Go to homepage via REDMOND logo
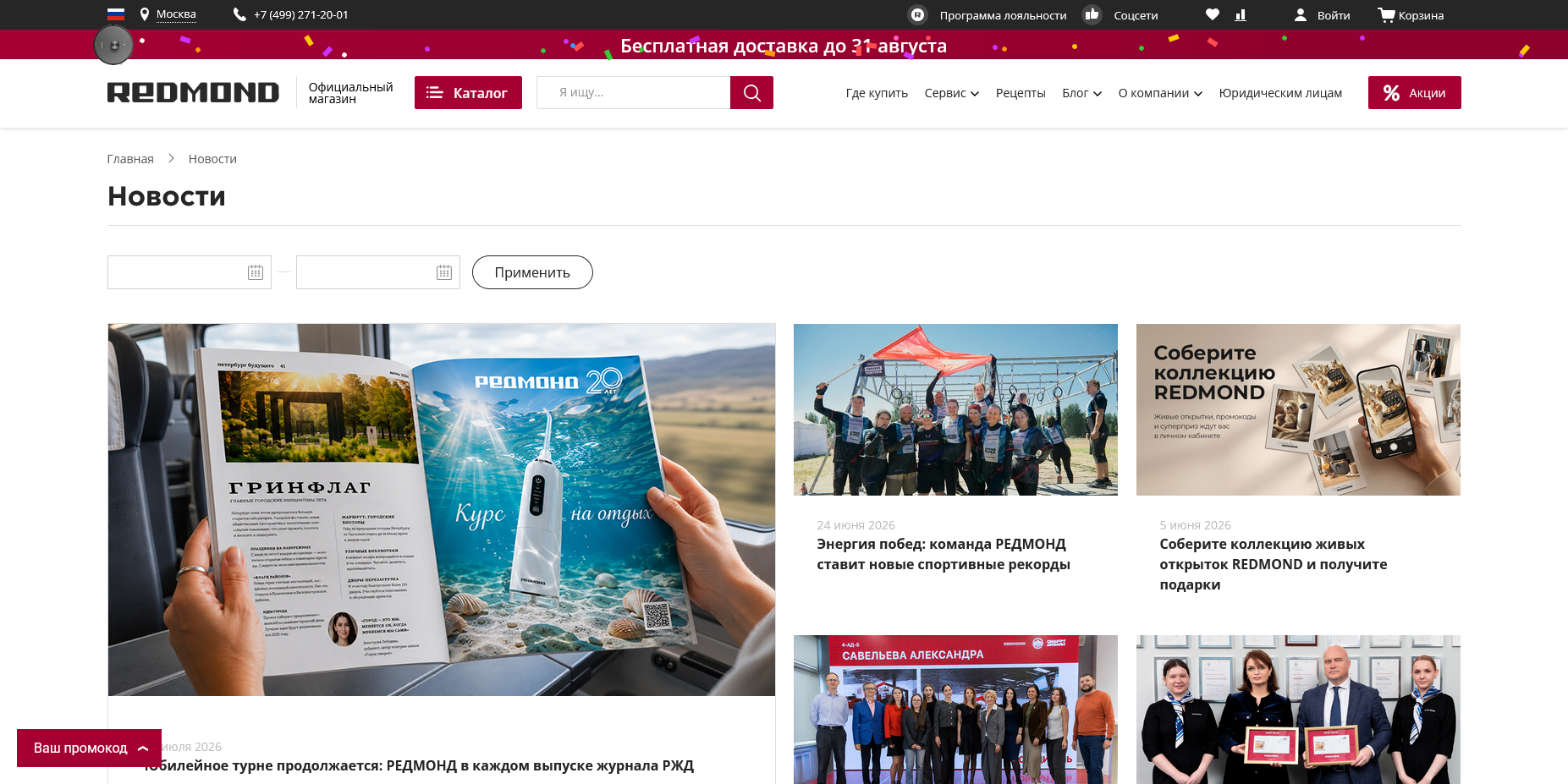The height and width of the screenshot is (784, 1568). [x=193, y=92]
